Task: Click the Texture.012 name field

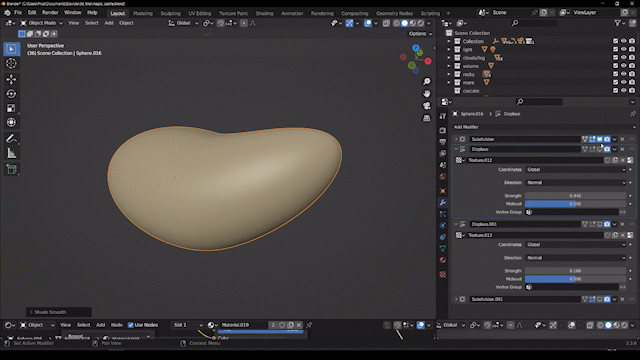Action: pos(536,160)
